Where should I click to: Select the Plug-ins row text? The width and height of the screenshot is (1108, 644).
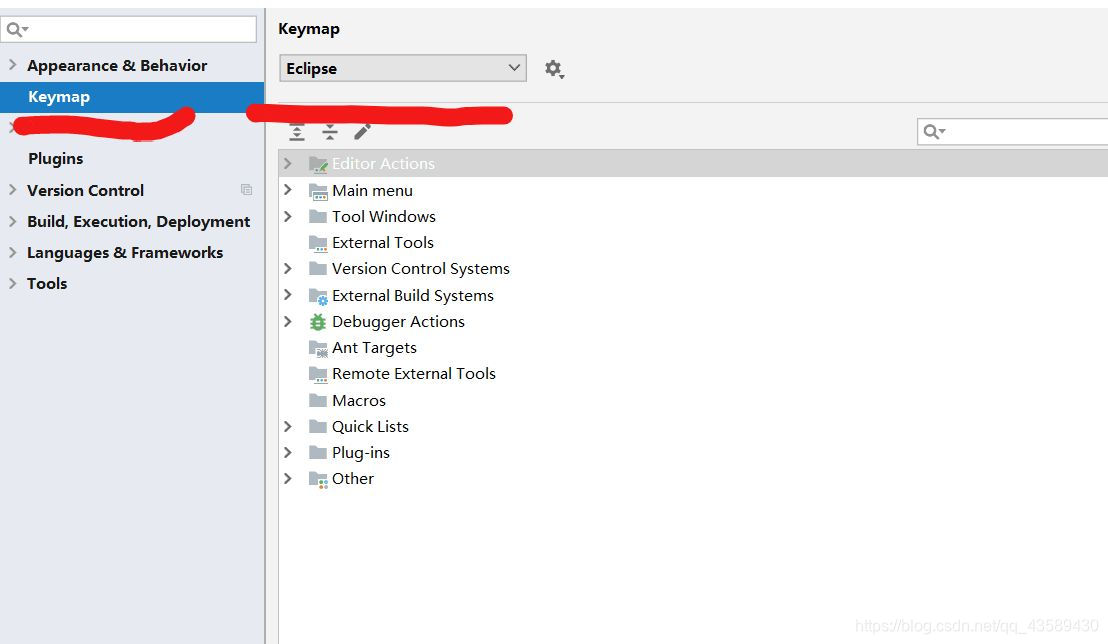pyautogui.click(x=360, y=452)
